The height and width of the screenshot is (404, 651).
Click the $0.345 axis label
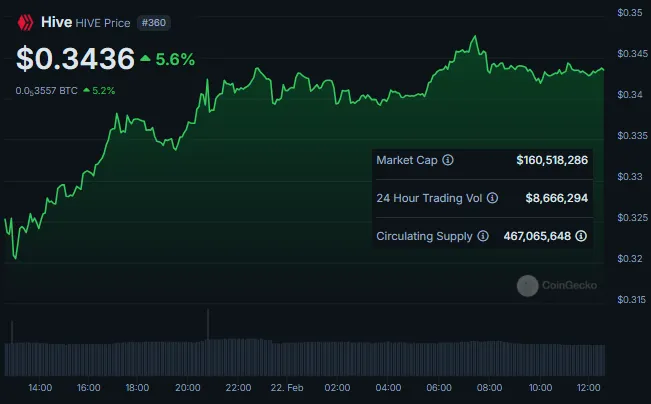click(632, 54)
